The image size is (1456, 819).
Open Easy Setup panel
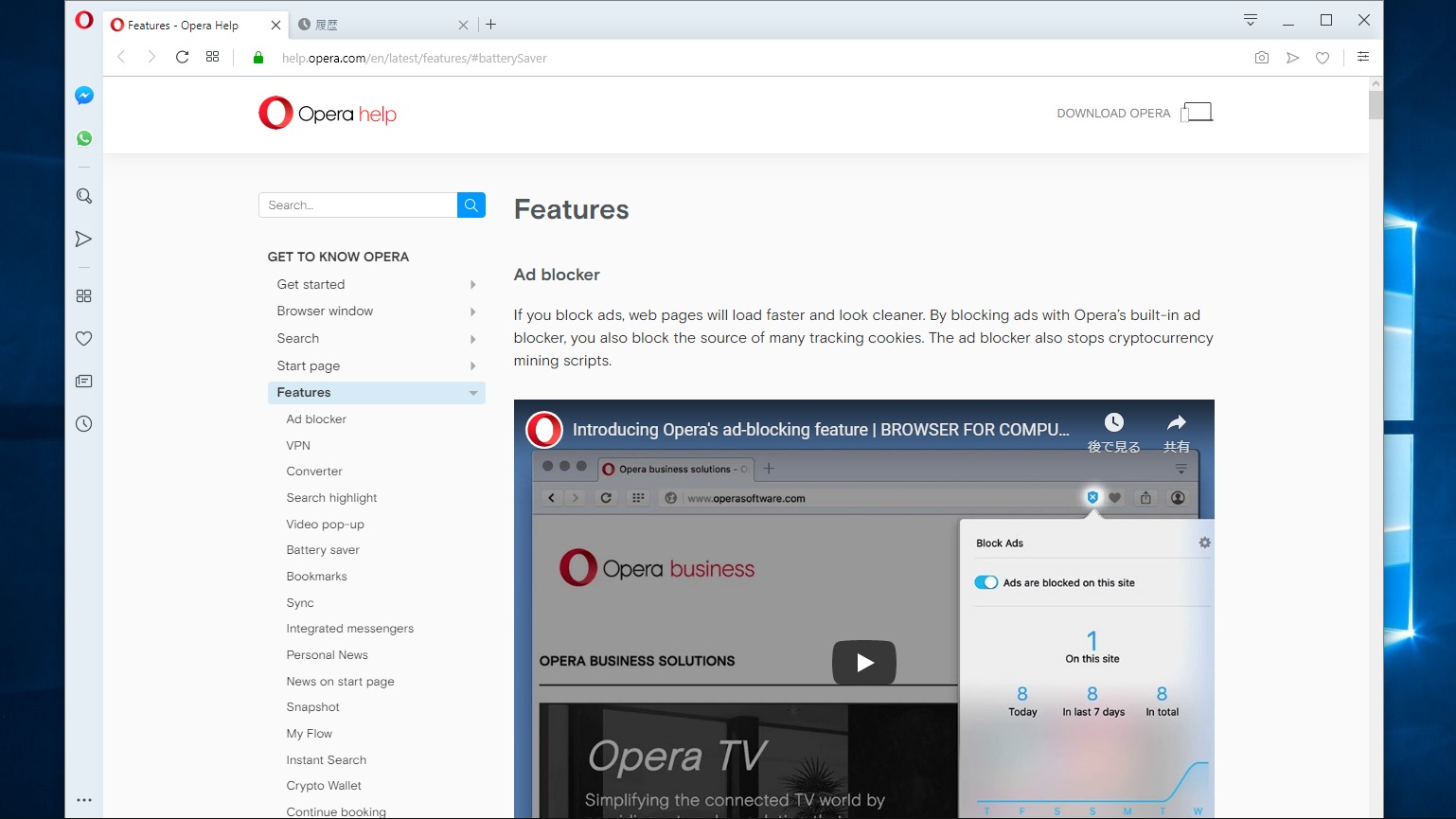tap(1363, 58)
